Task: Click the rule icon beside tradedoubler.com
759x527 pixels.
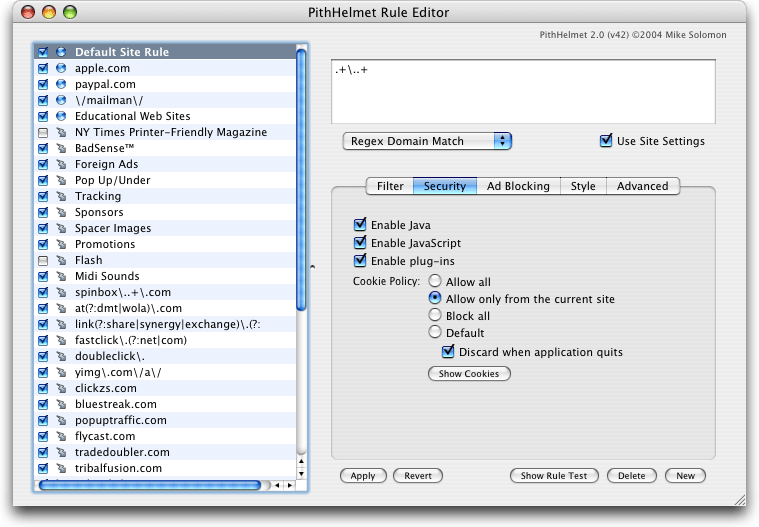Action: 61,452
